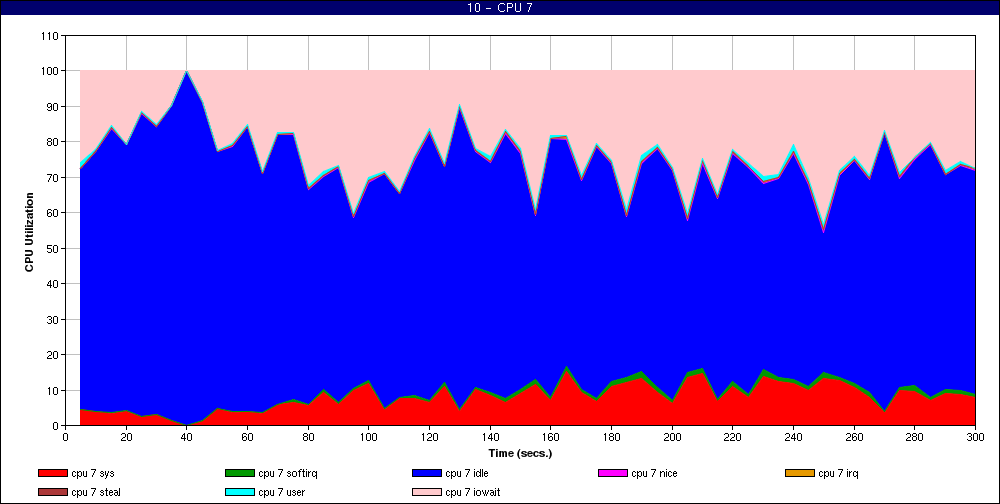The width and height of the screenshot is (1000, 504).
Task: Select the 'cpu 7 irq' legend label
Action: coord(839,473)
